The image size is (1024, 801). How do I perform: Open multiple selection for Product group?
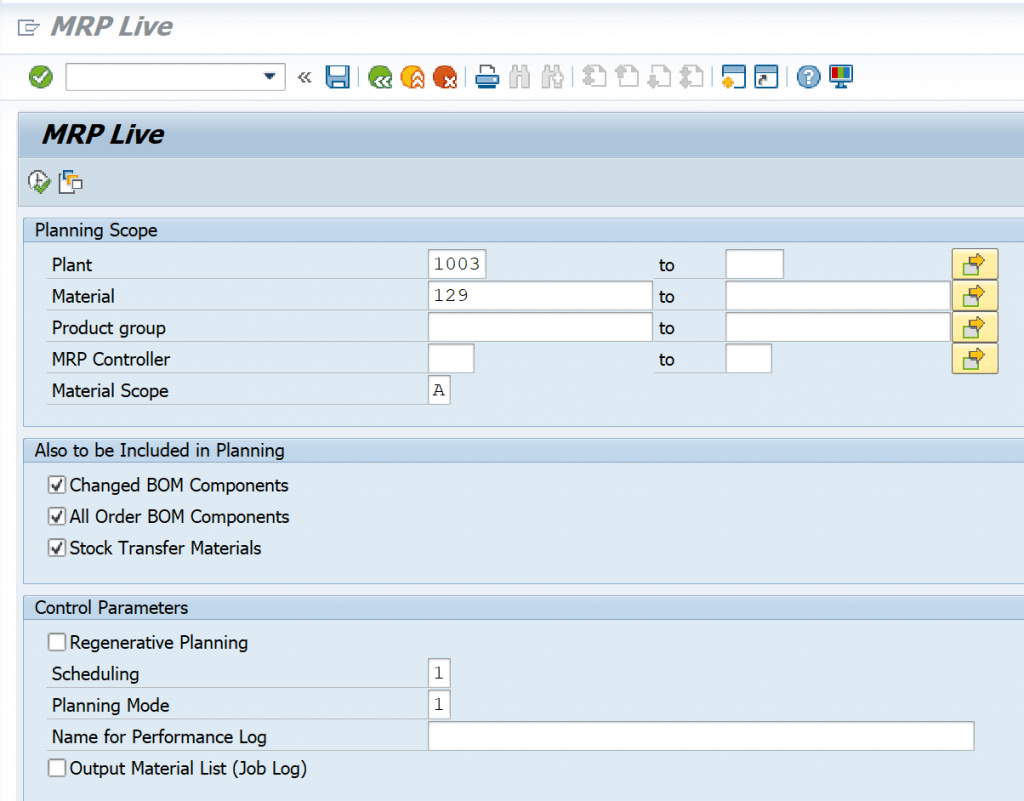974,327
